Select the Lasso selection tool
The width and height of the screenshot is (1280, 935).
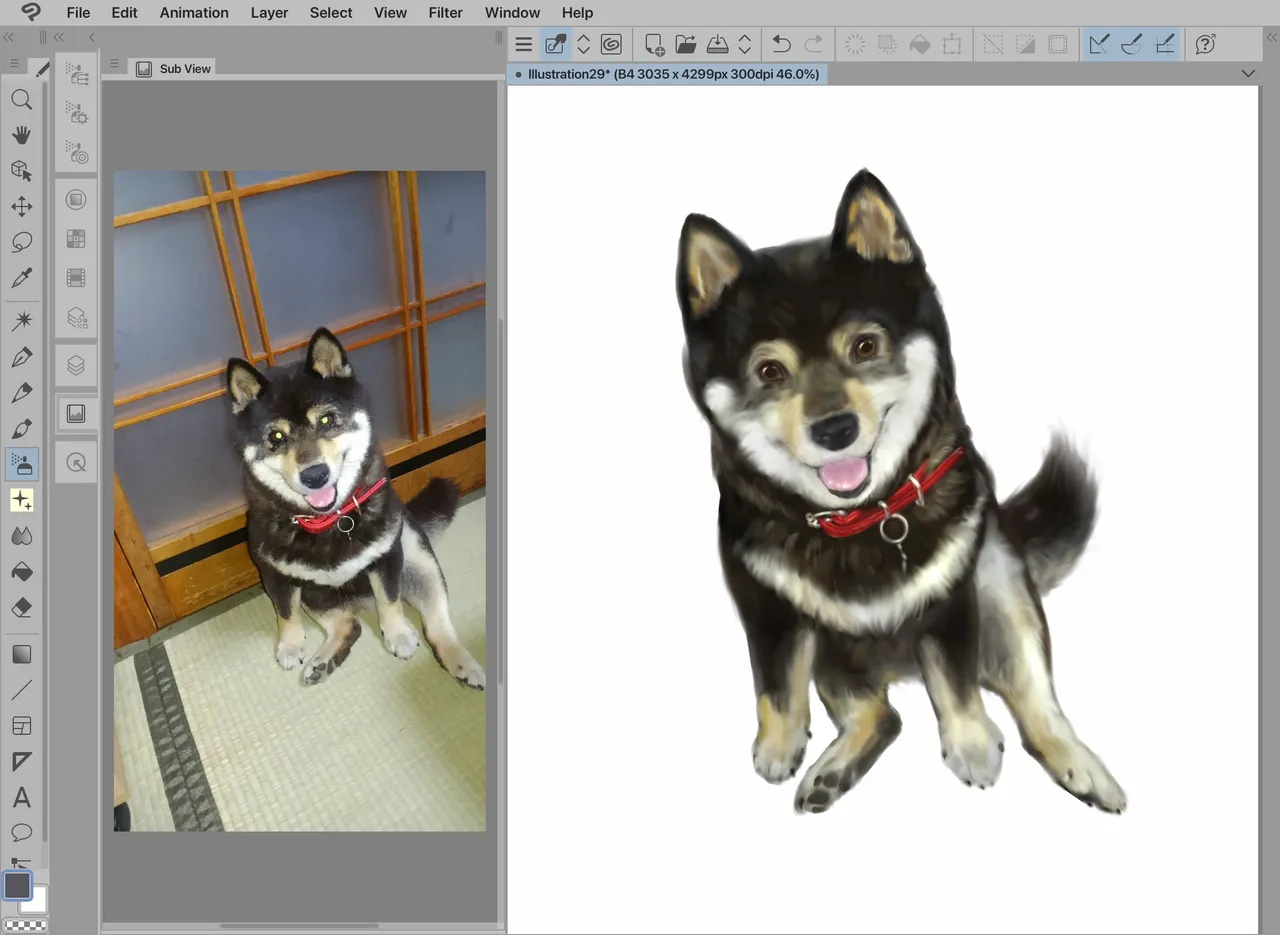click(x=21, y=242)
